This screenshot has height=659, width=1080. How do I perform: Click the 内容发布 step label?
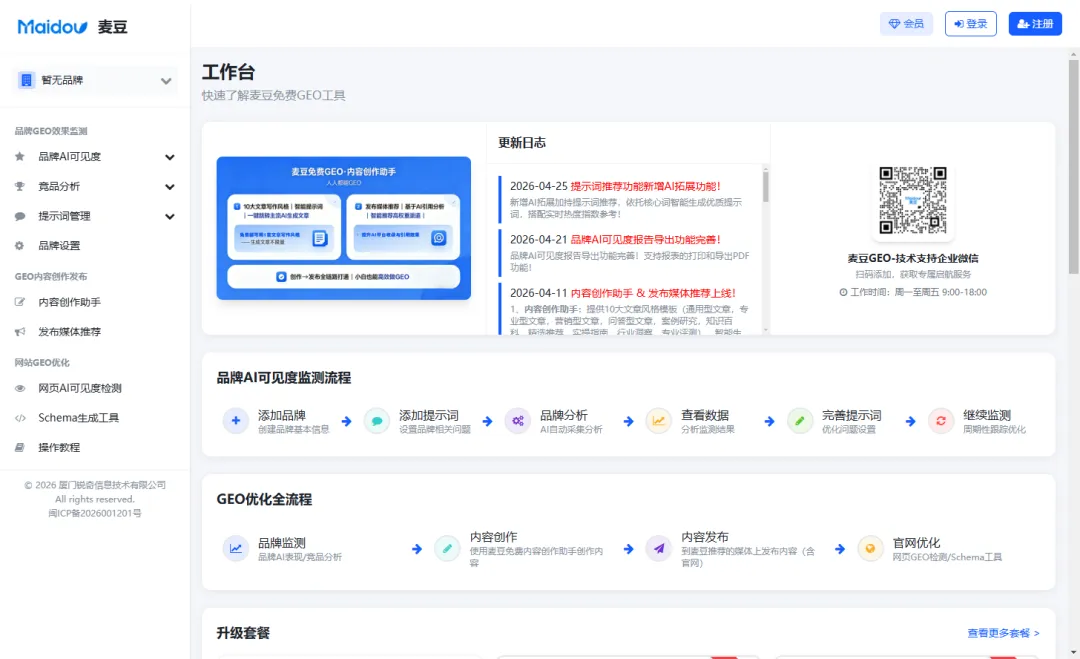point(705,537)
